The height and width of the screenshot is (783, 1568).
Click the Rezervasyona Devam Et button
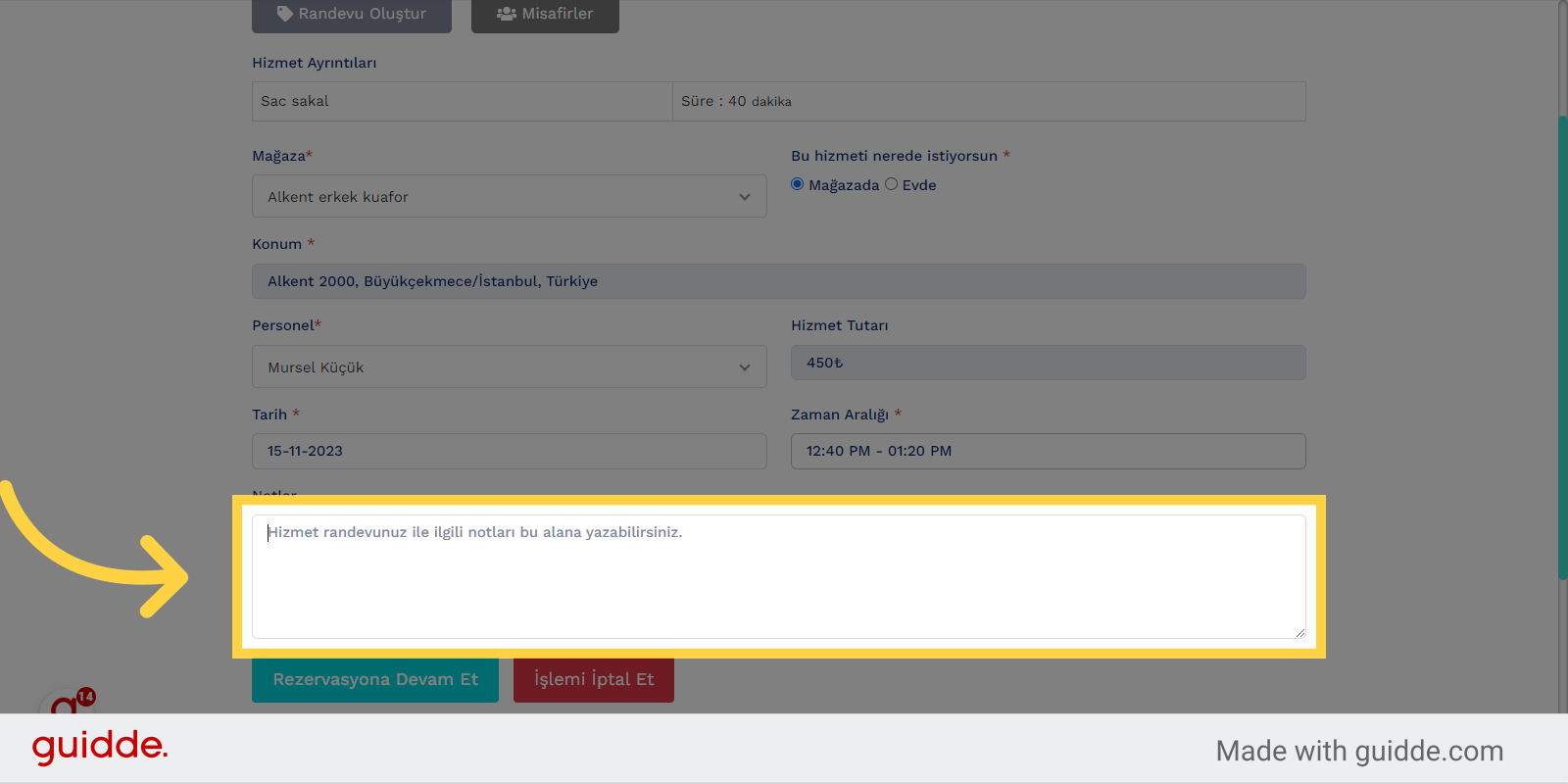pyautogui.click(x=375, y=680)
